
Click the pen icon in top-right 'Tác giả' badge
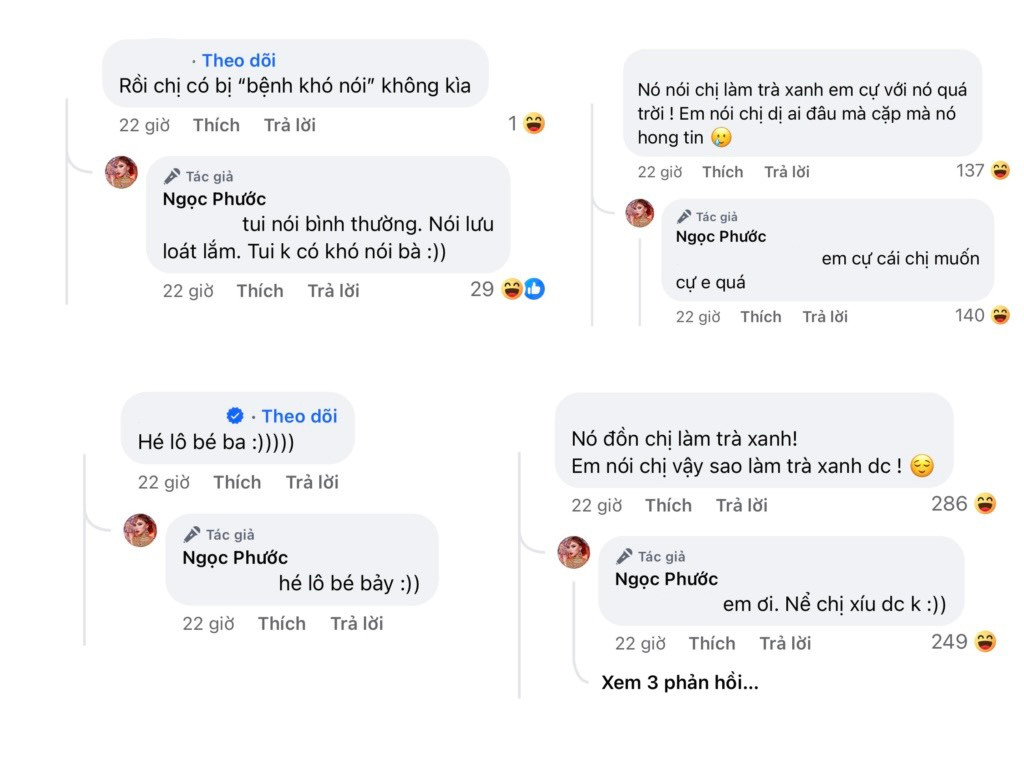pos(684,215)
